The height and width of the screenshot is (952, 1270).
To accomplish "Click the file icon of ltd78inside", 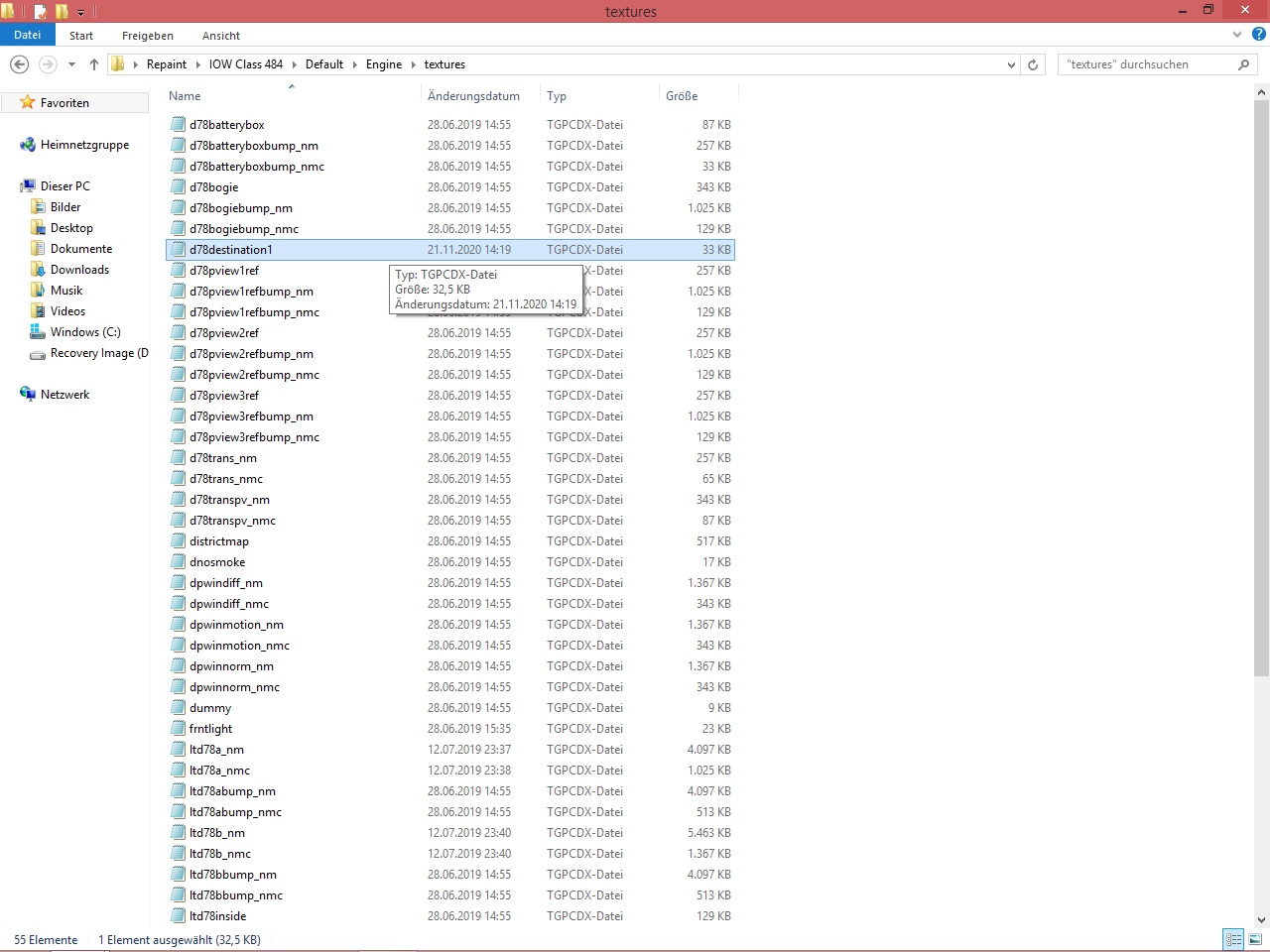I will pos(178,916).
